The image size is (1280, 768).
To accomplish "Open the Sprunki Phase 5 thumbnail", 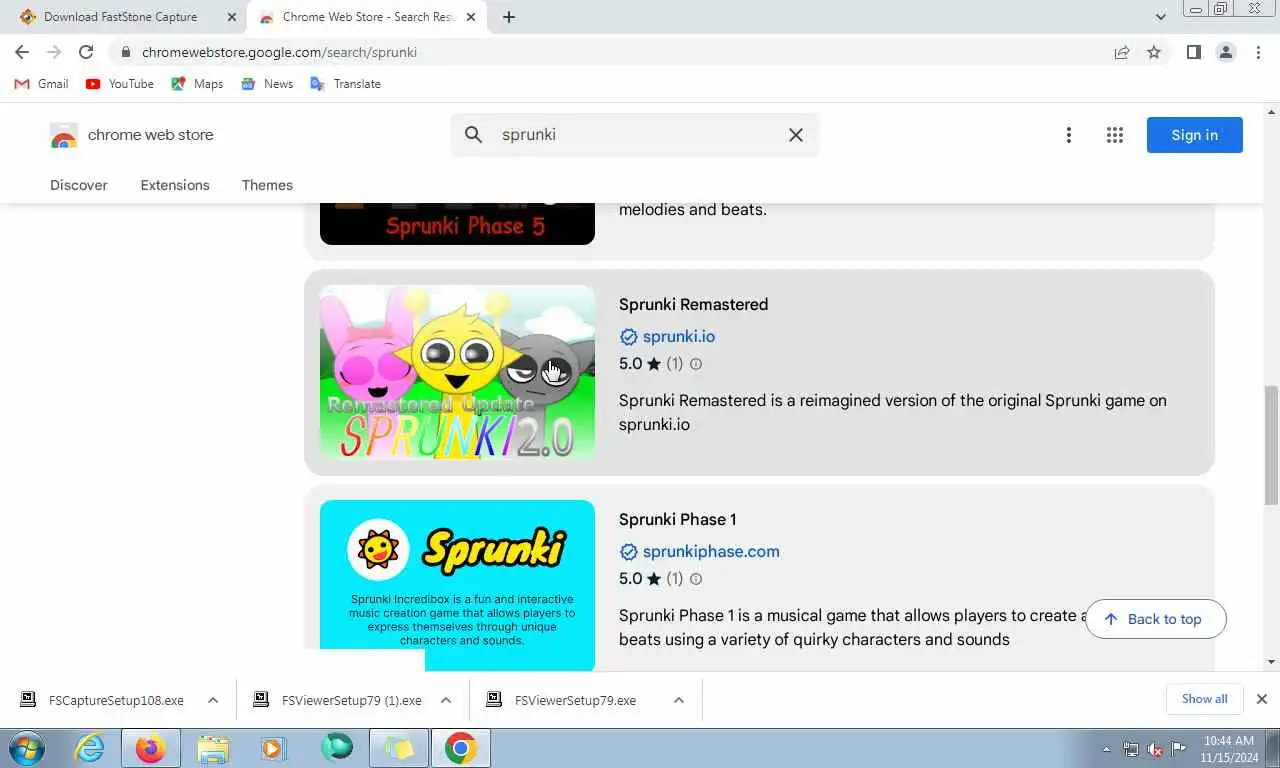I will point(457,224).
